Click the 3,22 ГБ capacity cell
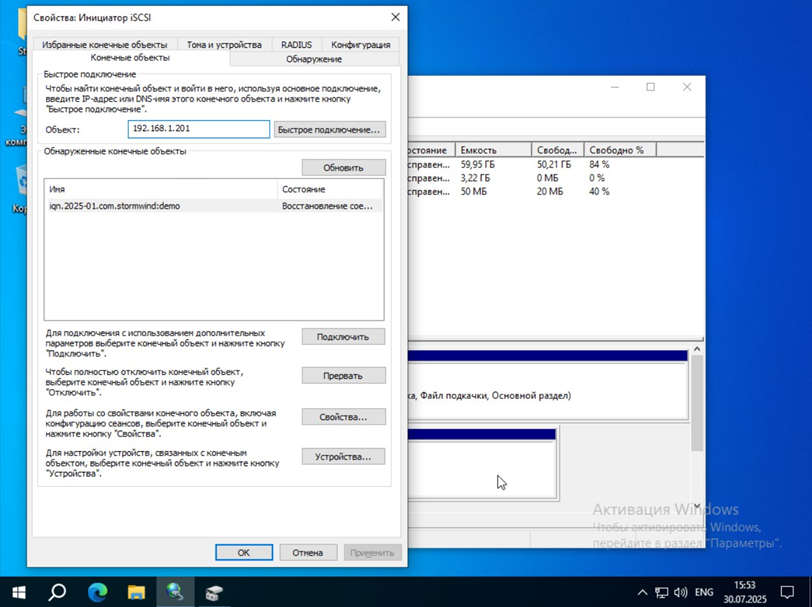Screen dimensions: 812x607 point(475,178)
